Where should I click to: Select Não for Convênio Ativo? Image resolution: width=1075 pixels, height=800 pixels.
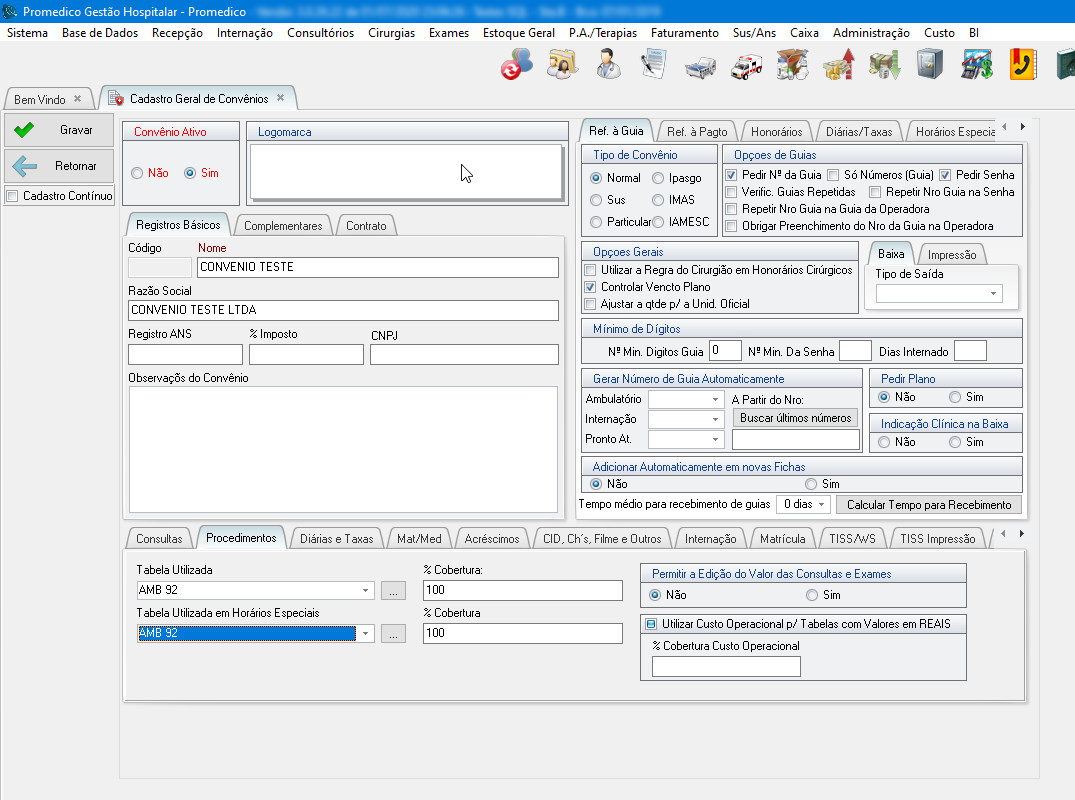coord(137,173)
